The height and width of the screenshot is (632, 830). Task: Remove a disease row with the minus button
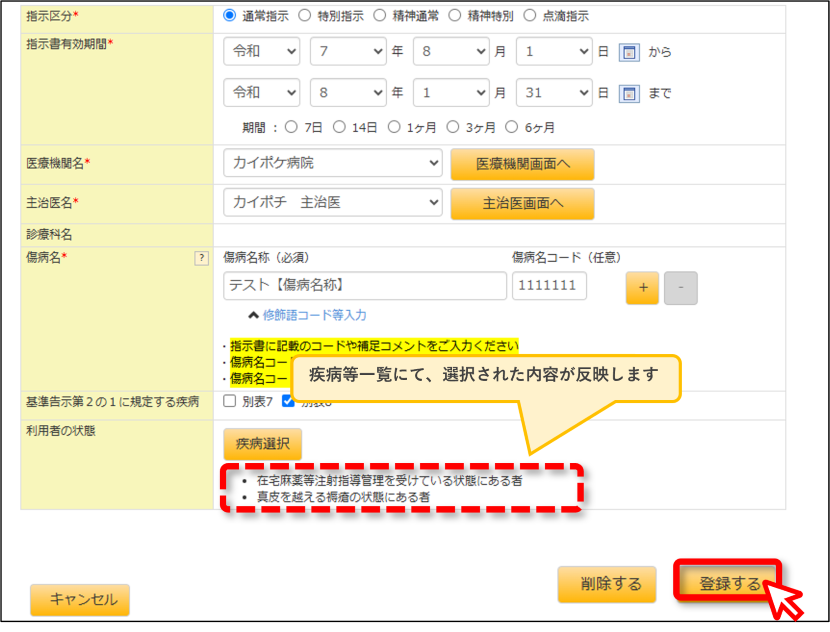(681, 287)
